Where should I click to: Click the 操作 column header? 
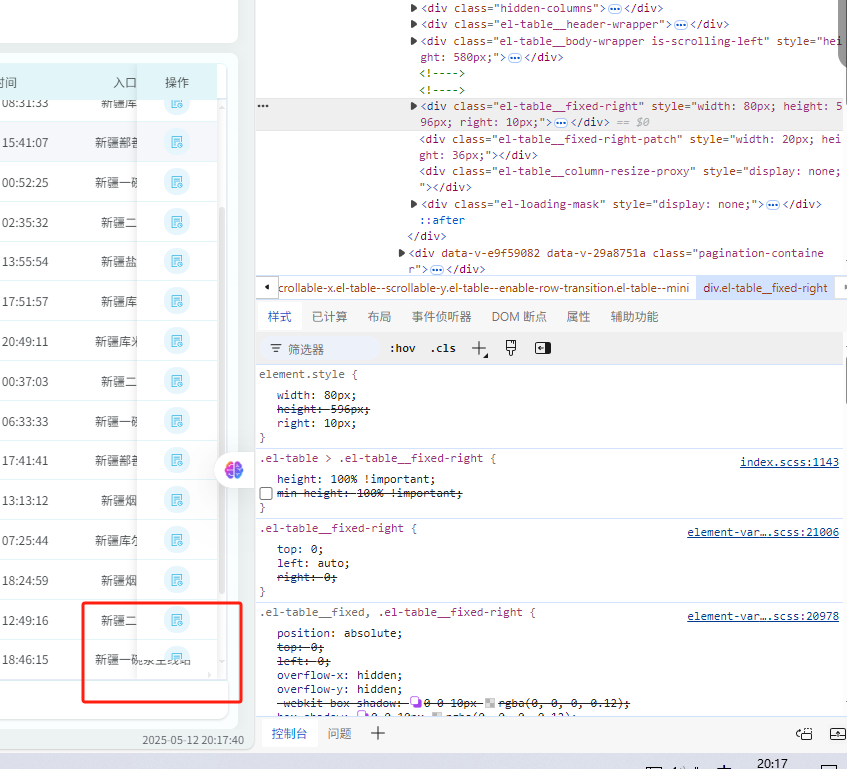[x=177, y=83]
